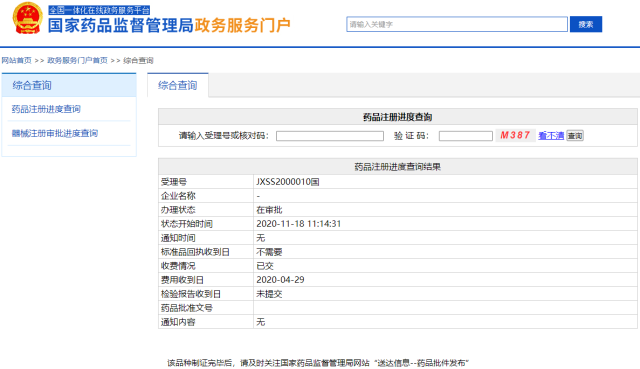
Task: Open 药品注册进度查询 in the sidebar
Action: tap(46, 109)
